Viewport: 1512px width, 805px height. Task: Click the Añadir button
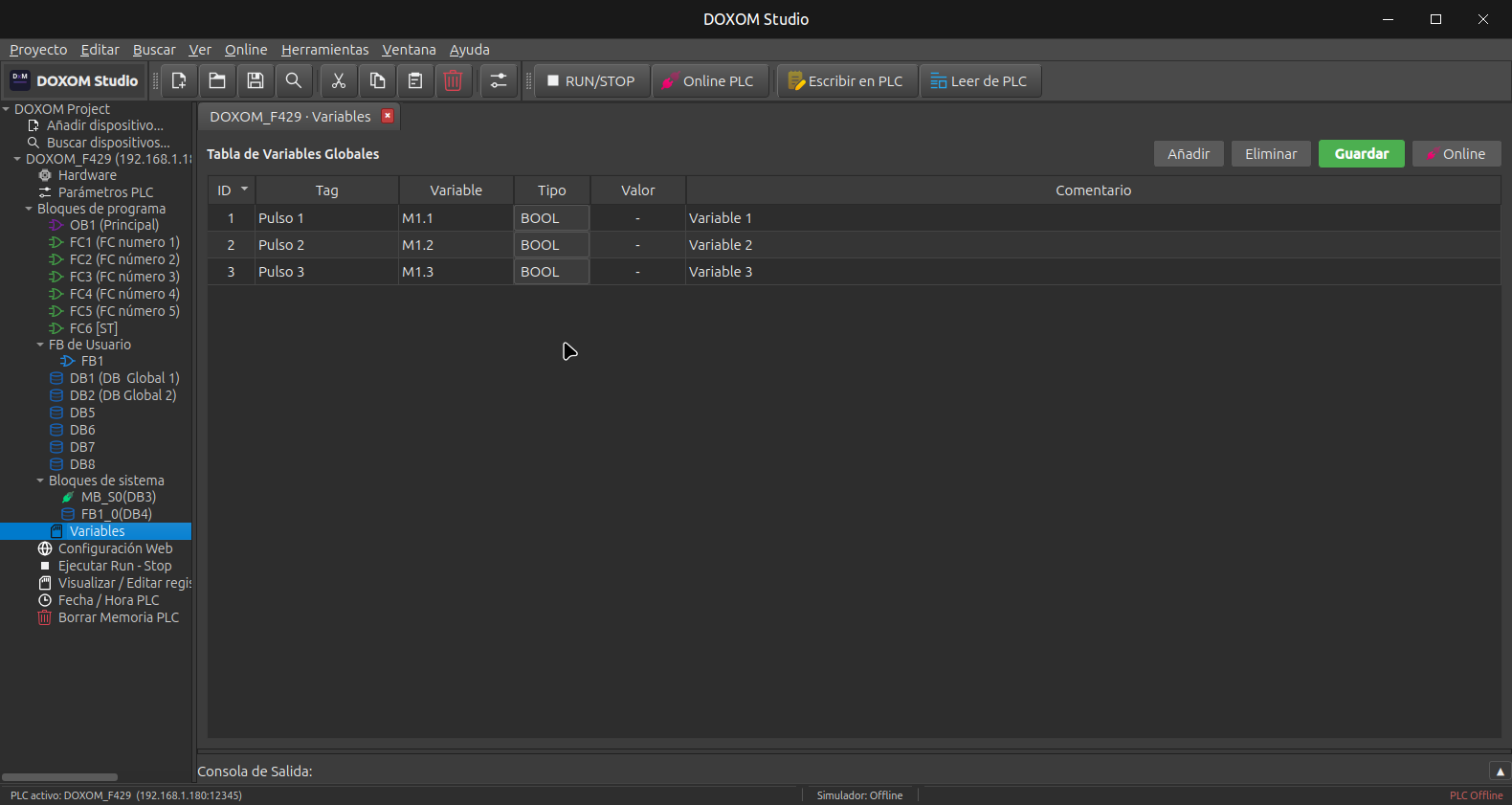point(1189,154)
